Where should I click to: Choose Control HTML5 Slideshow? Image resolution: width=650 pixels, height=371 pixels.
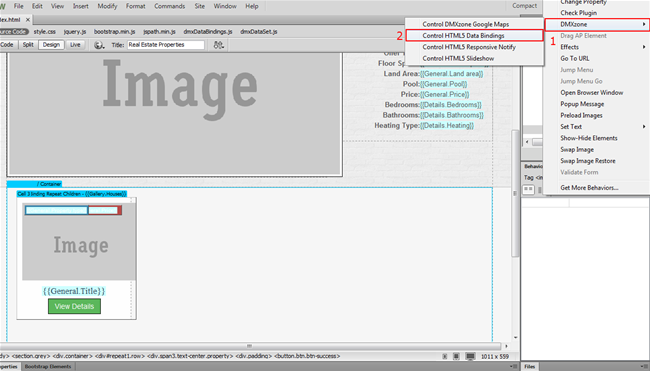(474, 58)
